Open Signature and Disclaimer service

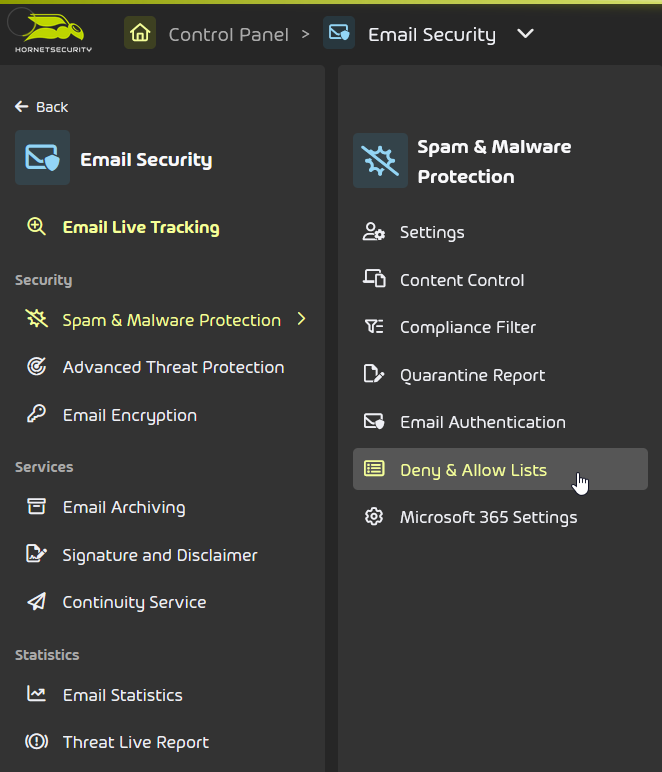[x=162, y=555]
